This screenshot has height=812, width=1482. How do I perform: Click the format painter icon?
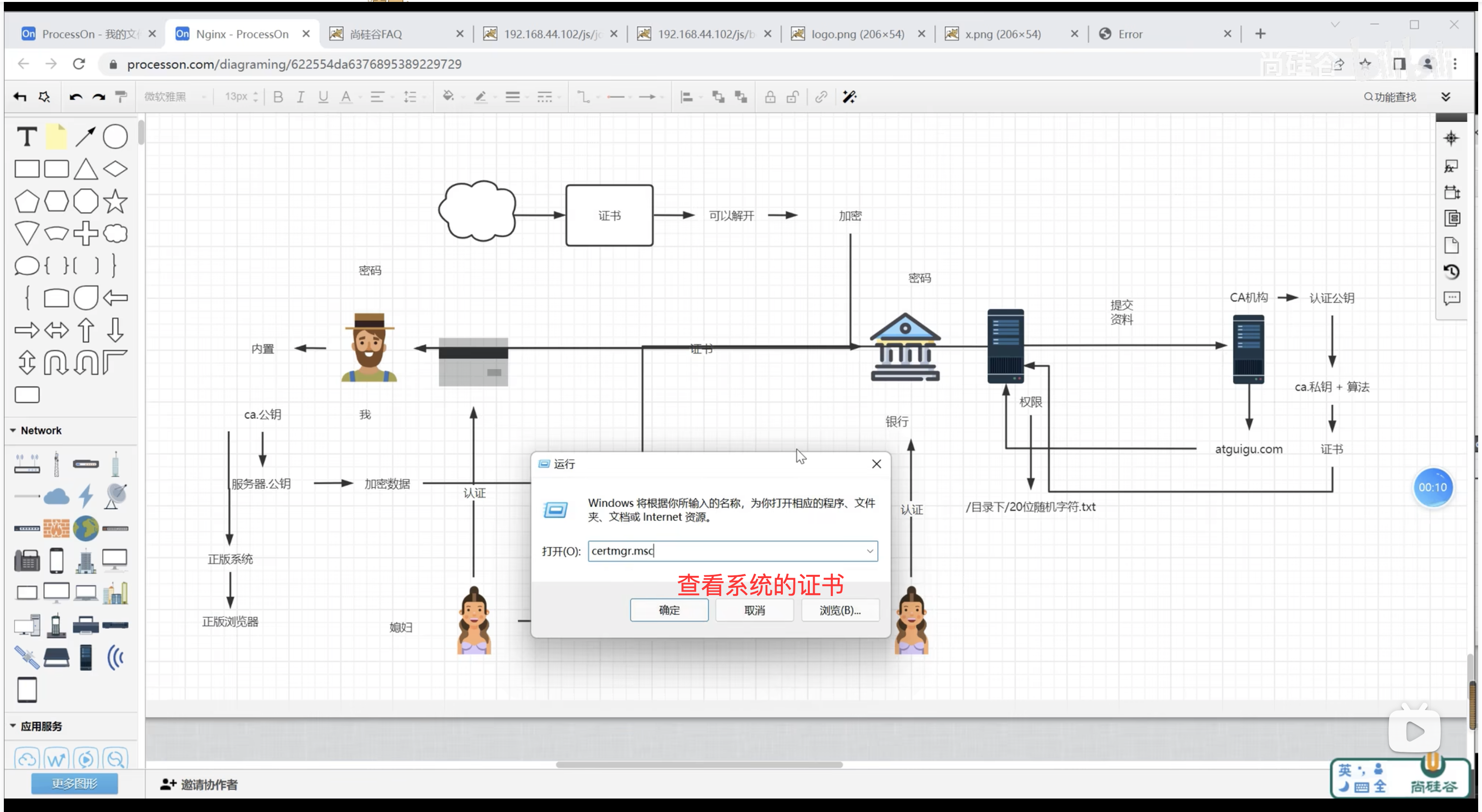point(121,97)
